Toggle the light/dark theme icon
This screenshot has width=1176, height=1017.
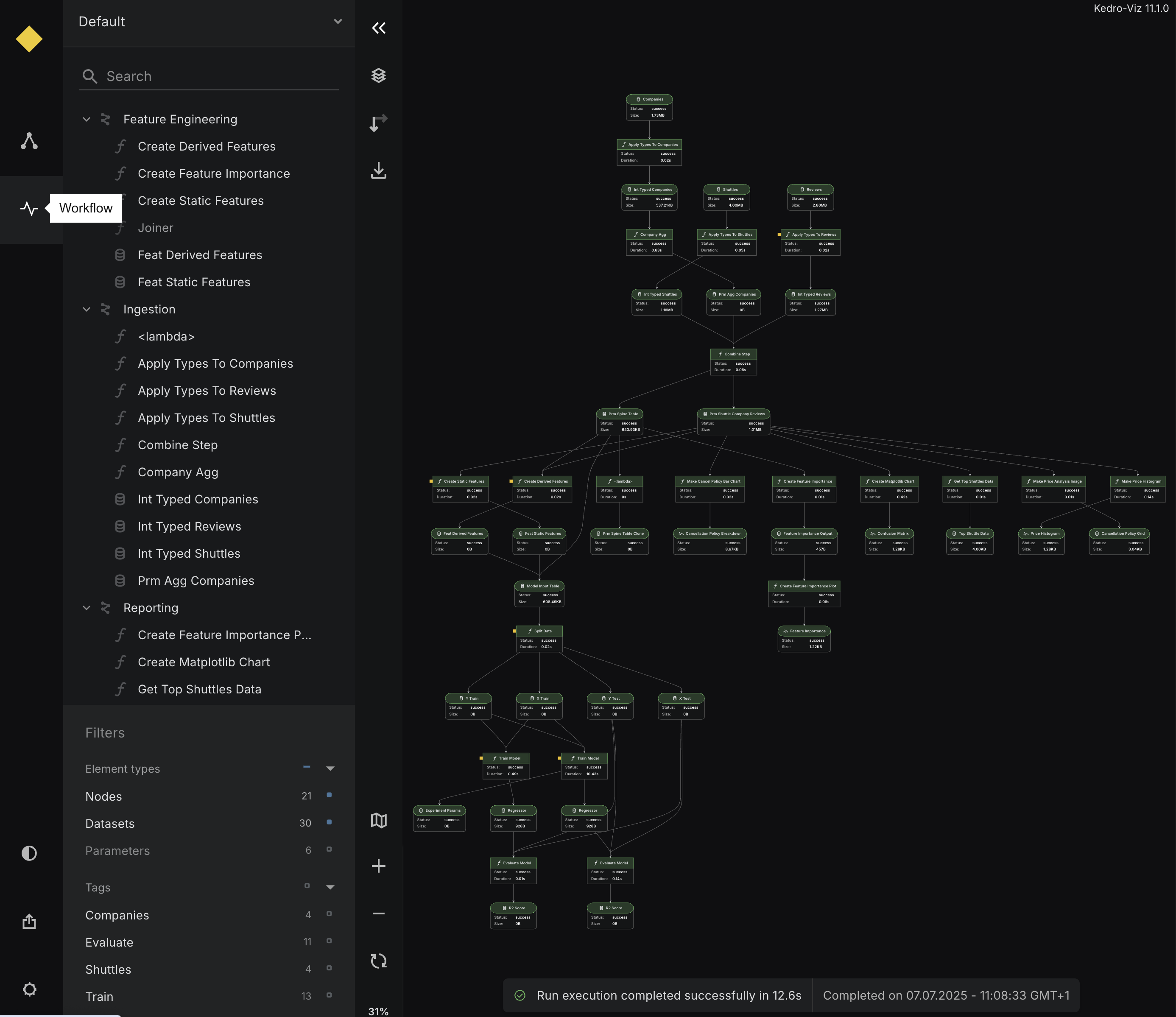(x=29, y=854)
